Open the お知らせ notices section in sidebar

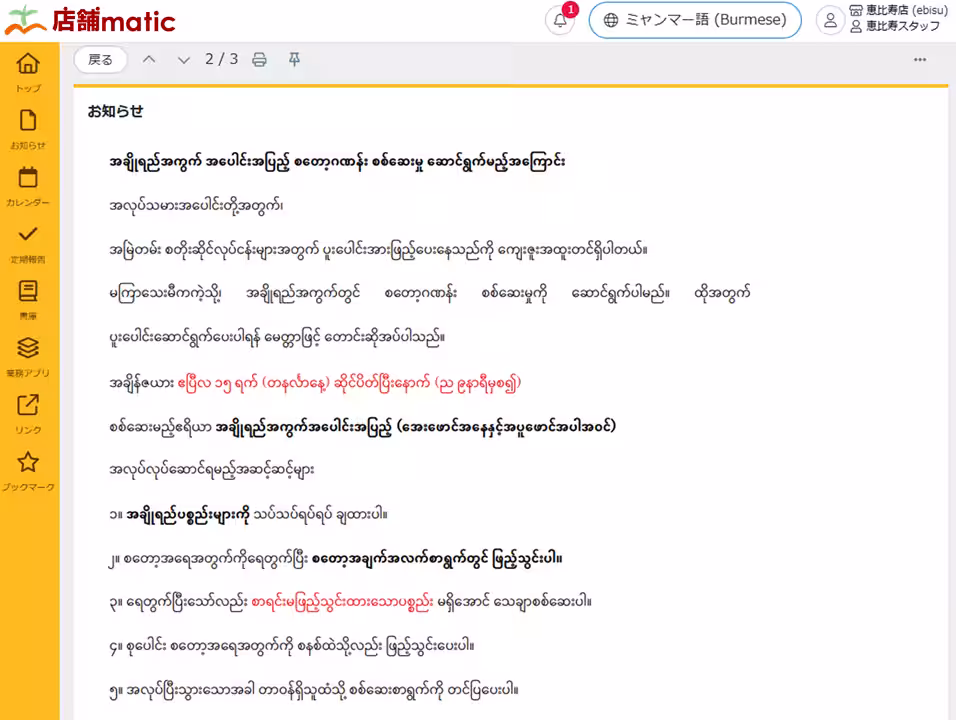[28, 128]
